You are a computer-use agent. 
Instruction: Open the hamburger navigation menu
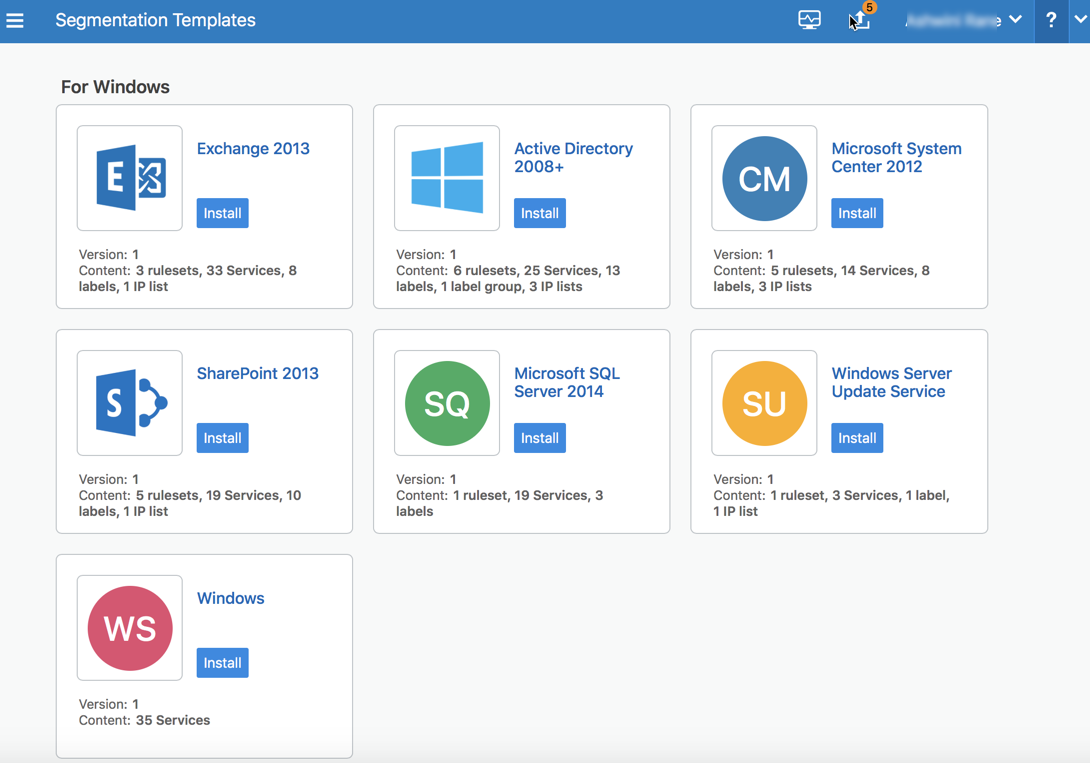pyautogui.click(x=15, y=21)
